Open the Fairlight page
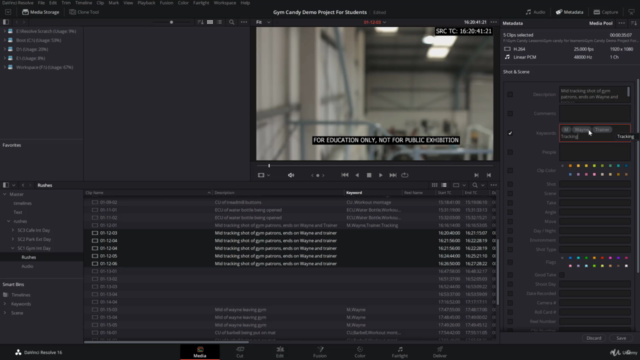The image size is (640, 360). pyautogui.click(x=400, y=352)
